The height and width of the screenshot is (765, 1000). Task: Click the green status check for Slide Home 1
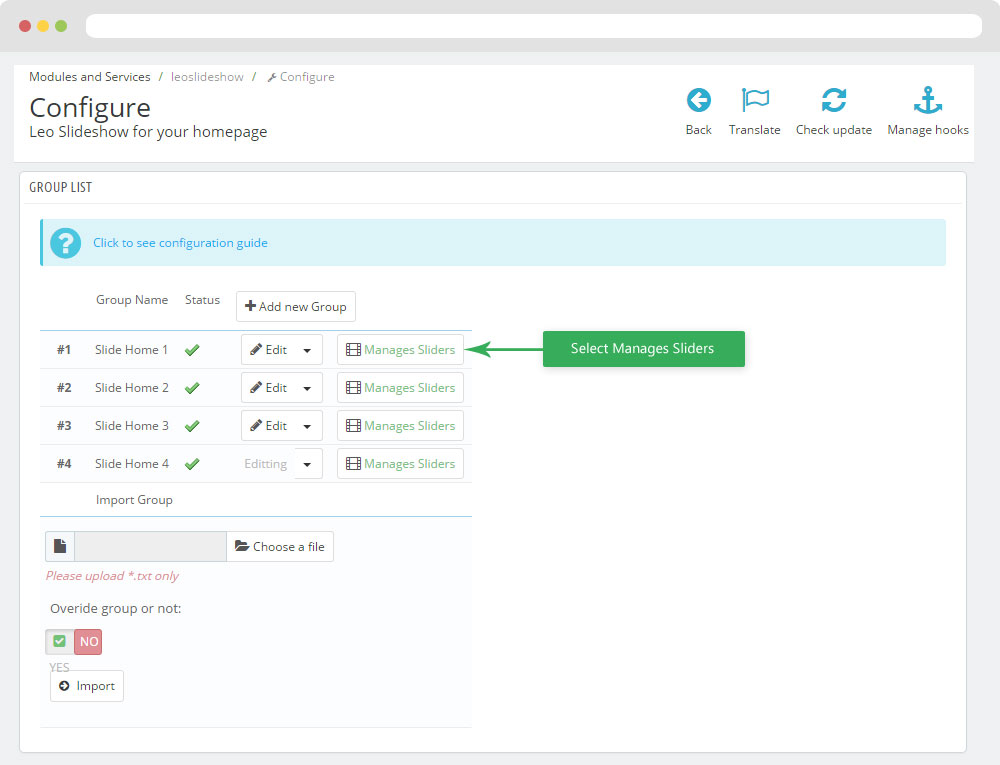click(192, 350)
